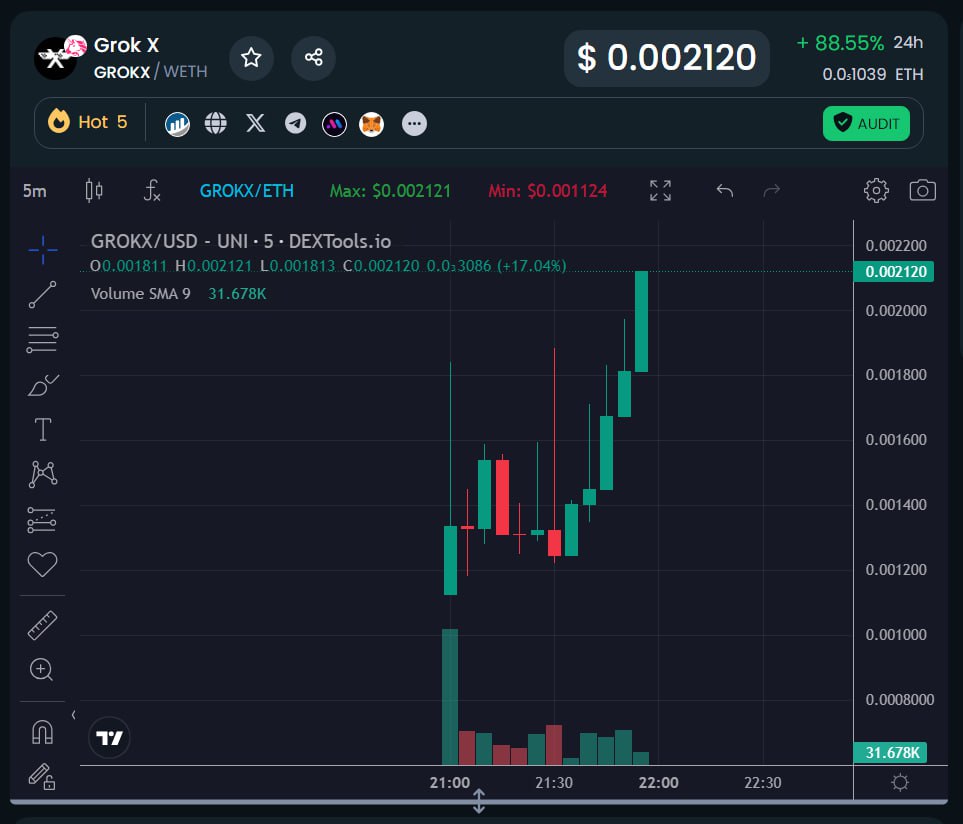
Task: Select the crosshair cursor tool
Action: (42, 250)
